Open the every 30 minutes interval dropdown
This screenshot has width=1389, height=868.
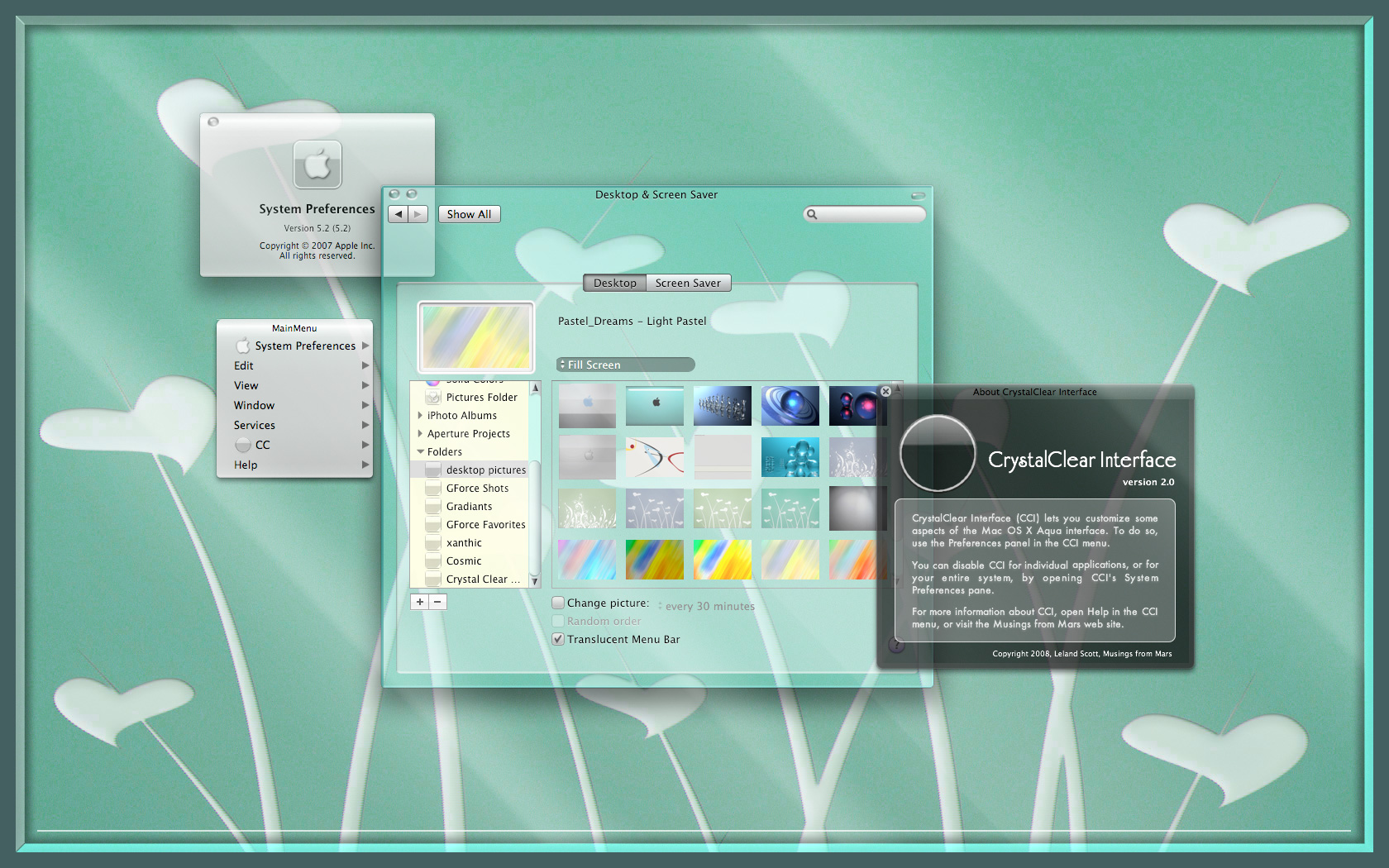tap(707, 606)
